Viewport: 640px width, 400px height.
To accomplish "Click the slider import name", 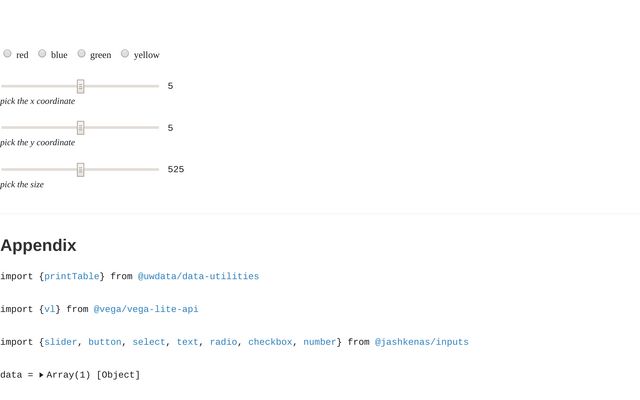I will click(60, 342).
